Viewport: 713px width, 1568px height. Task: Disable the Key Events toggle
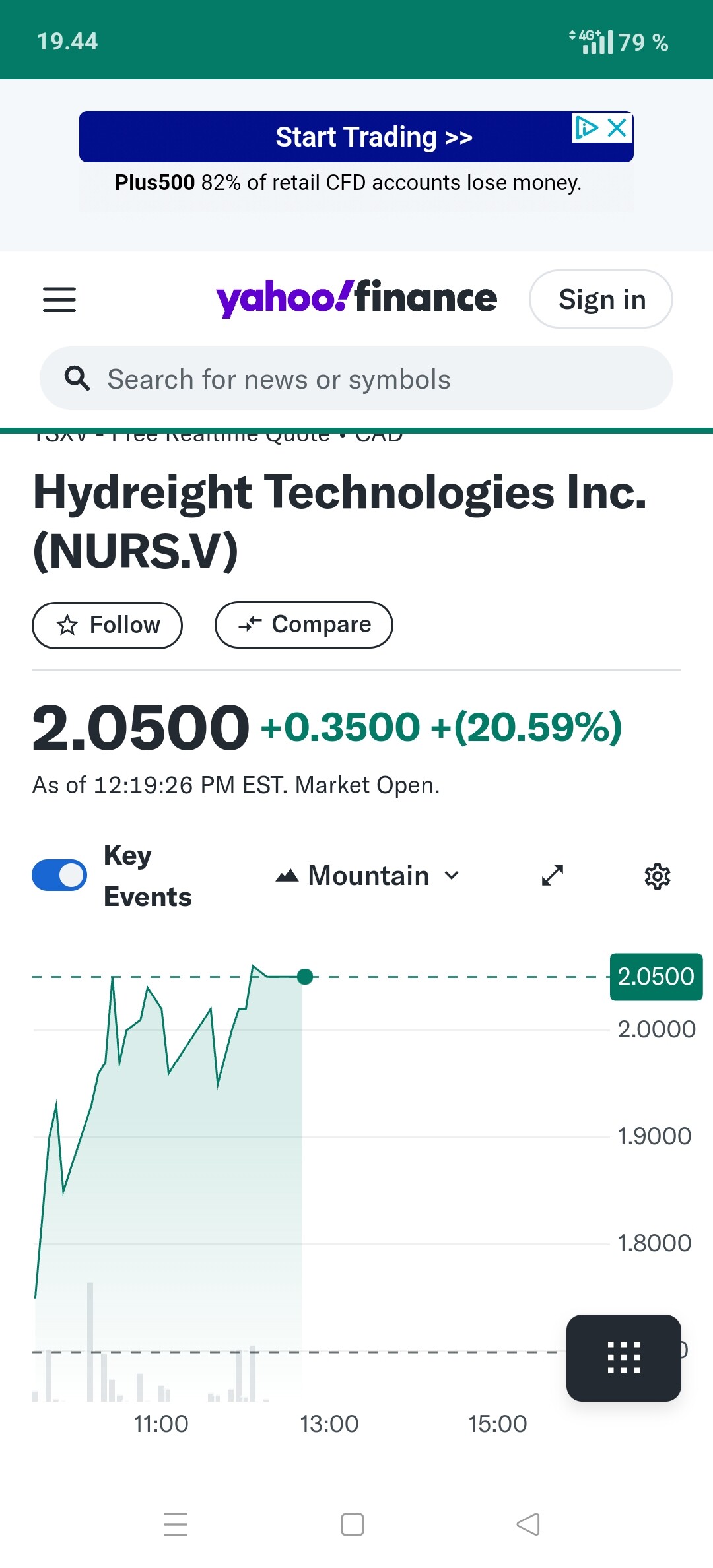pyautogui.click(x=59, y=876)
